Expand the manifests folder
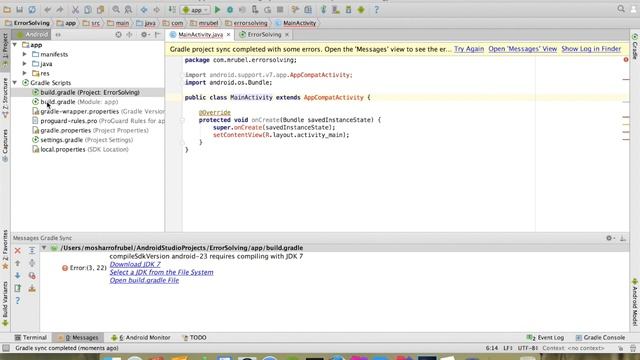Screen dimensions: 640x360 coord(25,54)
